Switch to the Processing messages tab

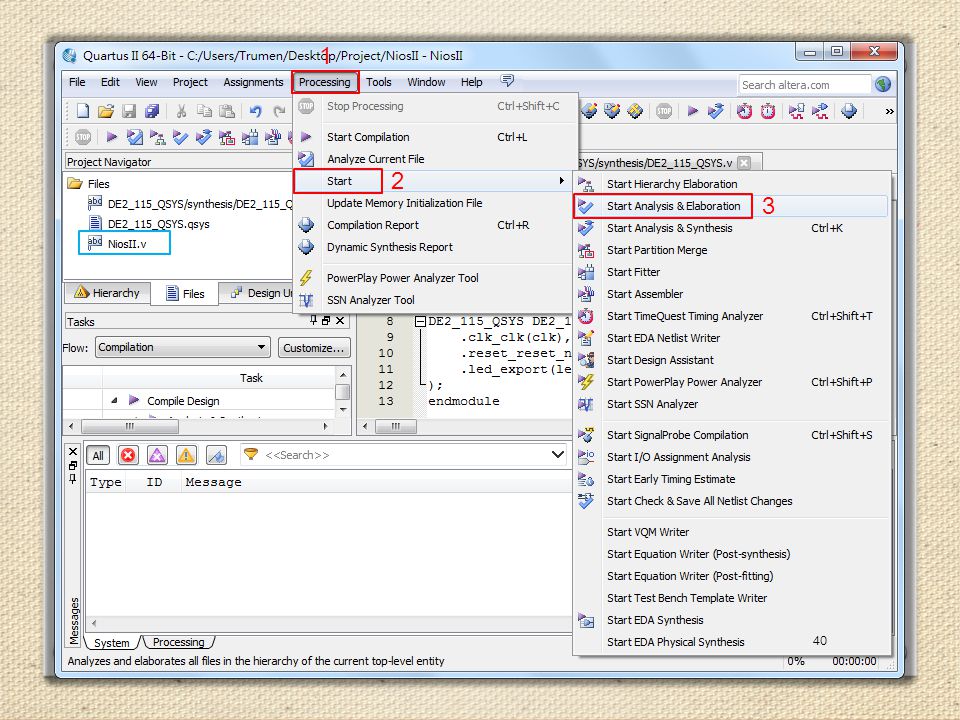[x=178, y=642]
